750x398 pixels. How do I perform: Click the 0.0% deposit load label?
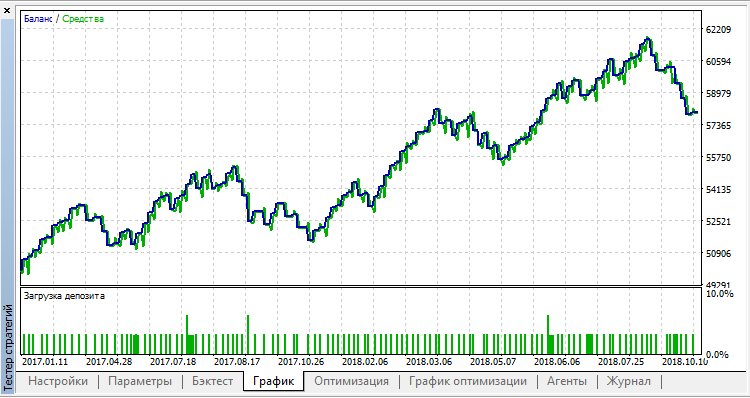(x=717, y=355)
